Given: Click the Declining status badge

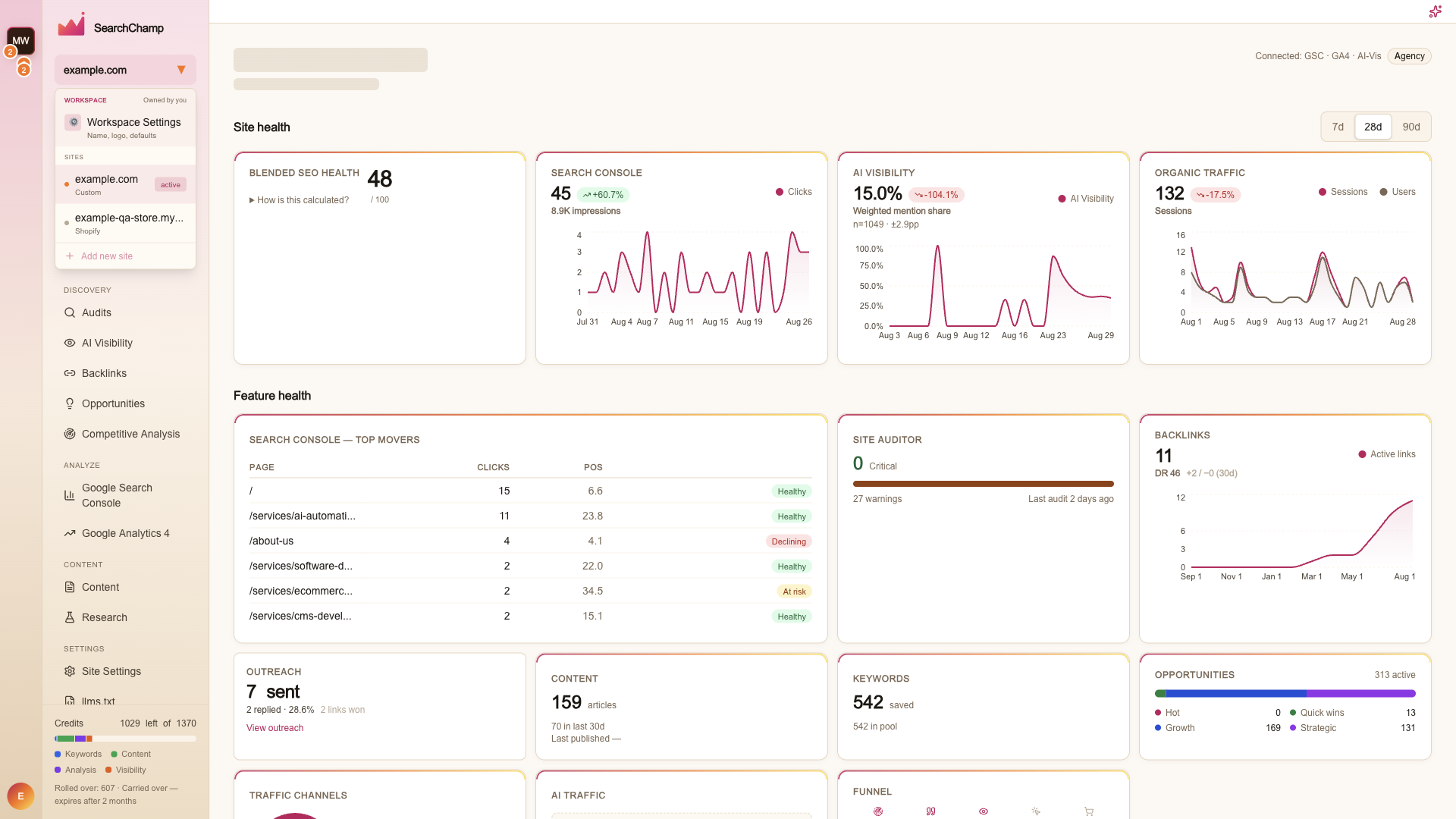Looking at the screenshot, I should [x=789, y=541].
